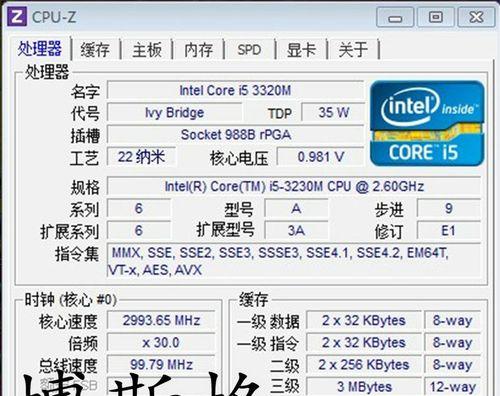This screenshot has width=500, height=396.
Task: Click bus speed 99.79 MHz
Action: 161,365
